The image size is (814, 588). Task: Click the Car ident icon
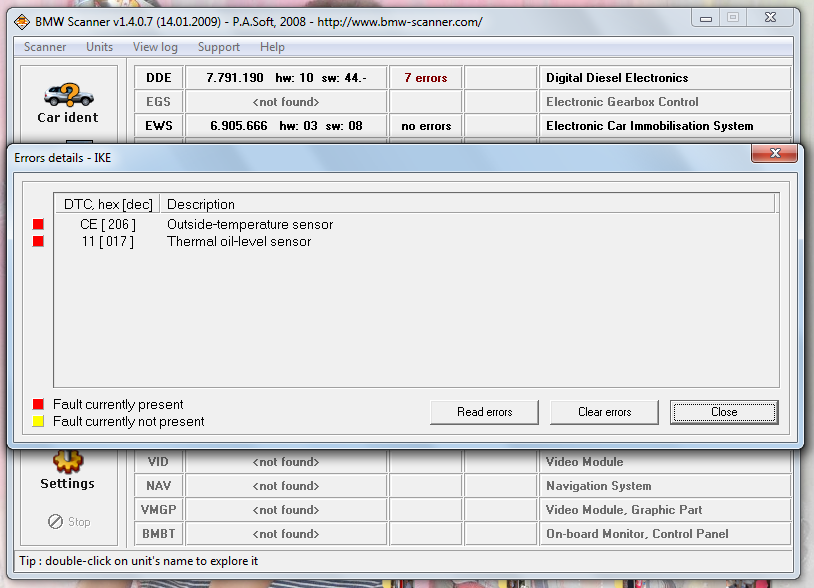tap(69, 95)
